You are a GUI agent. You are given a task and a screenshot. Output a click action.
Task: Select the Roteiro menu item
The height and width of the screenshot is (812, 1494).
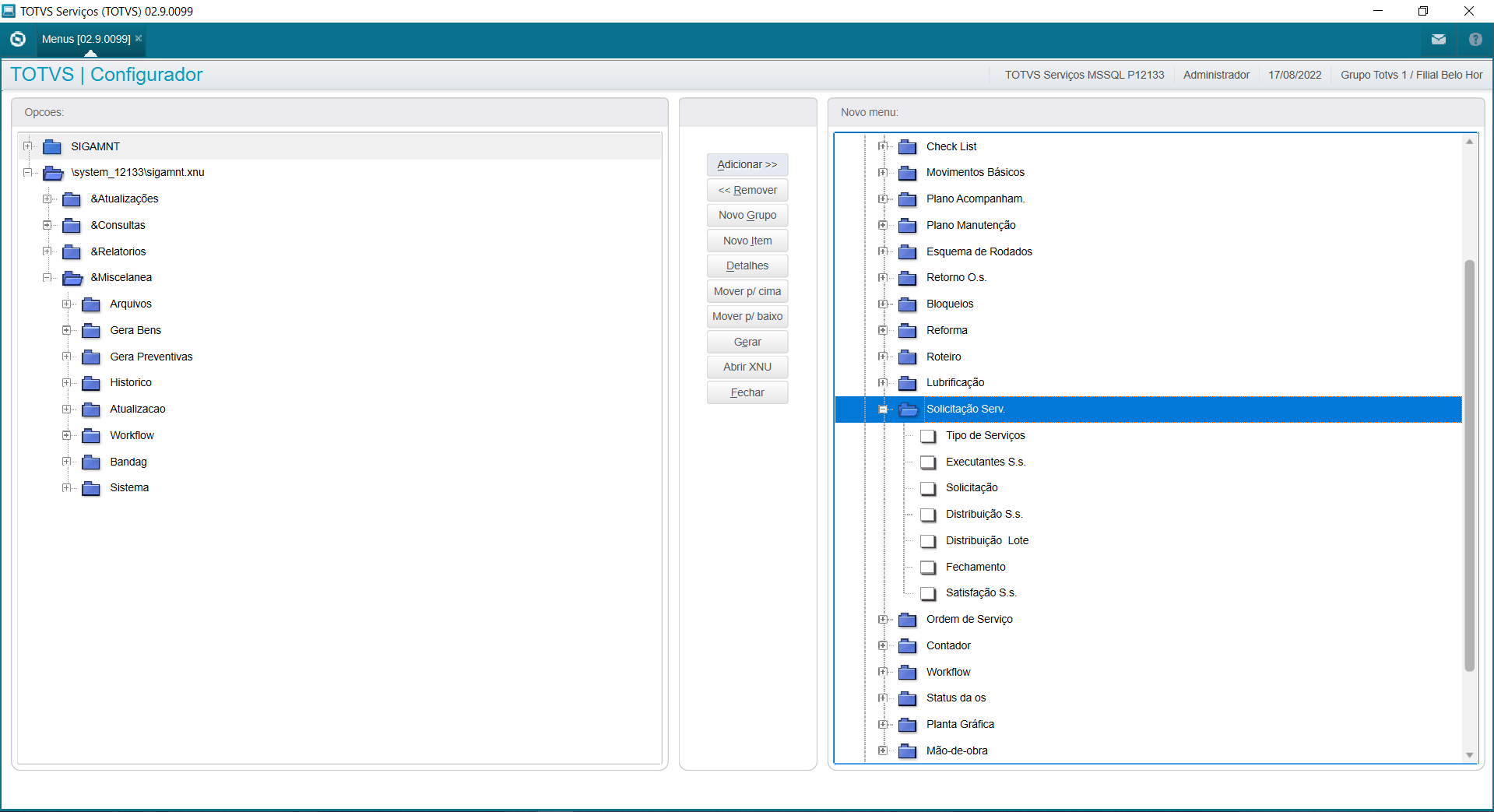click(944, 357)
